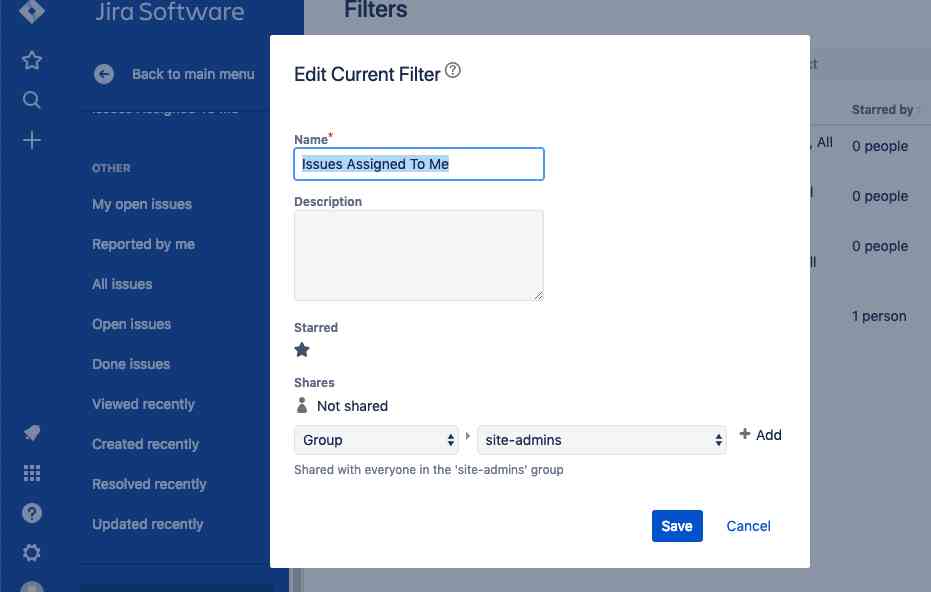The height and width of the screenshot is (592, 931).
Task: Save the current filter
Action: click(677, 526)
